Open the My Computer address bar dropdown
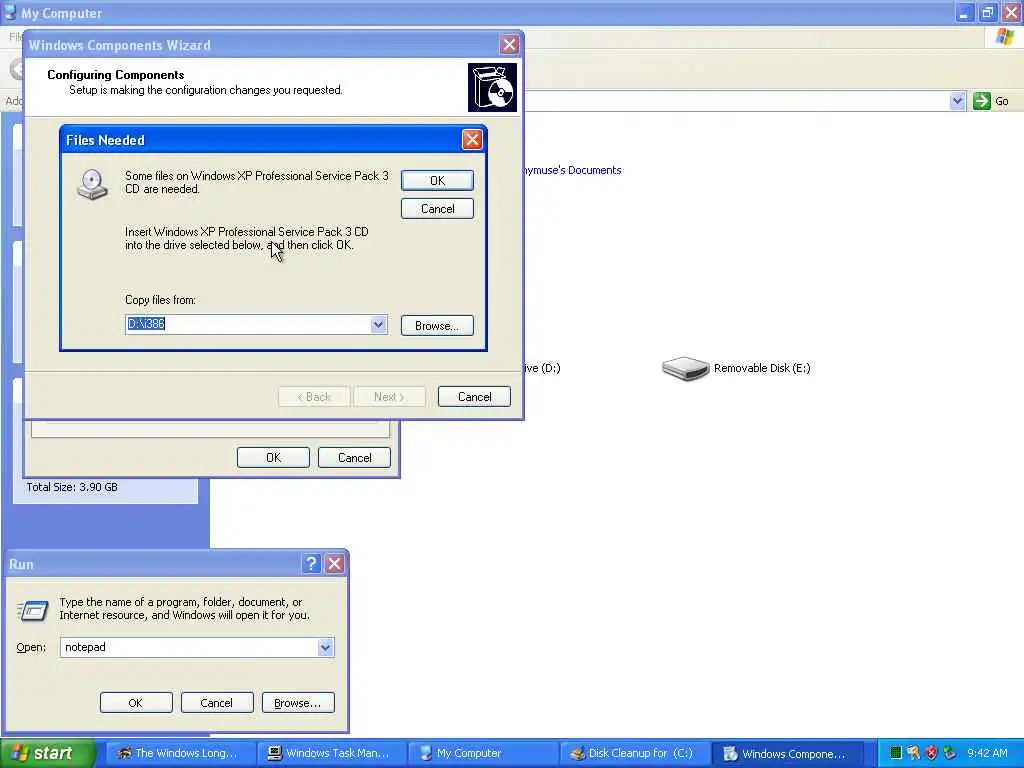 [957, 101]
